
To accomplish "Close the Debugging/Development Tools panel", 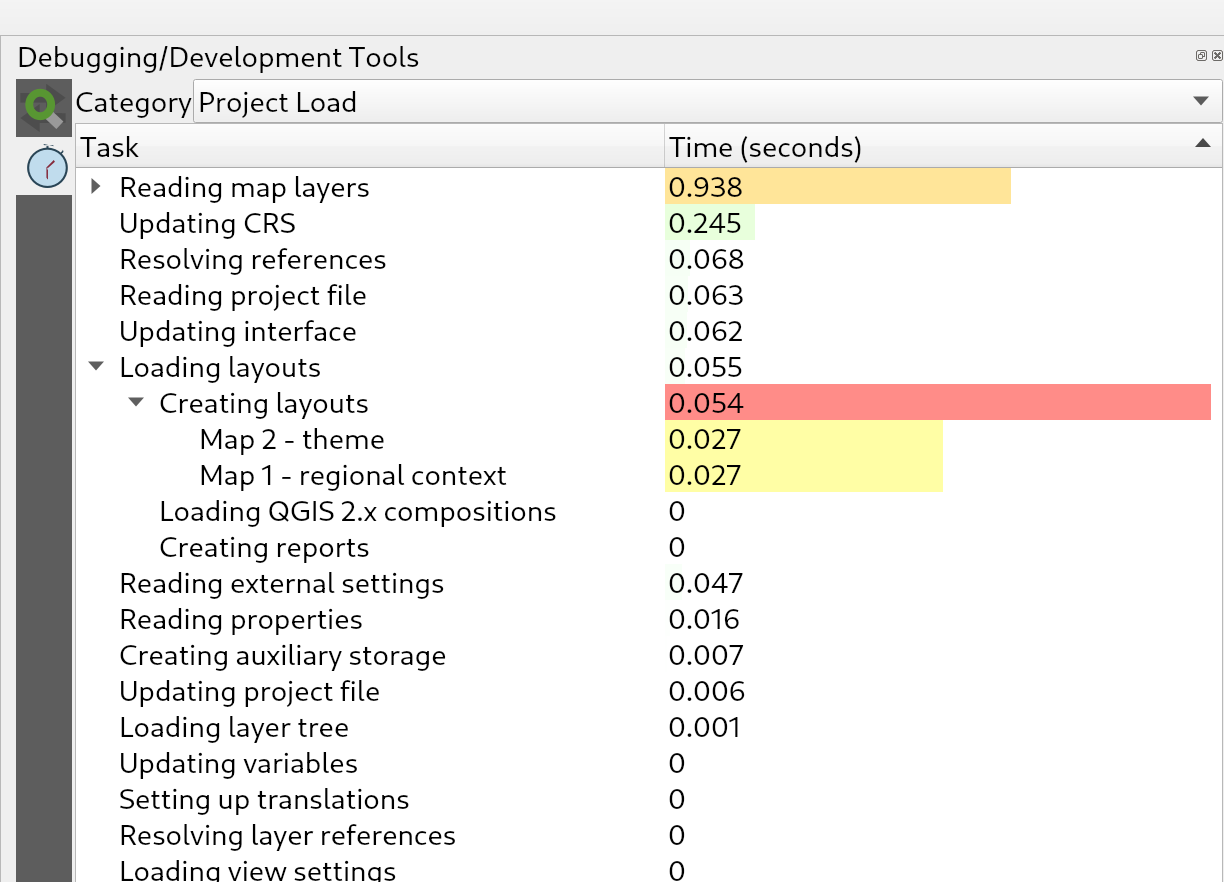I will pos(1216,56).
